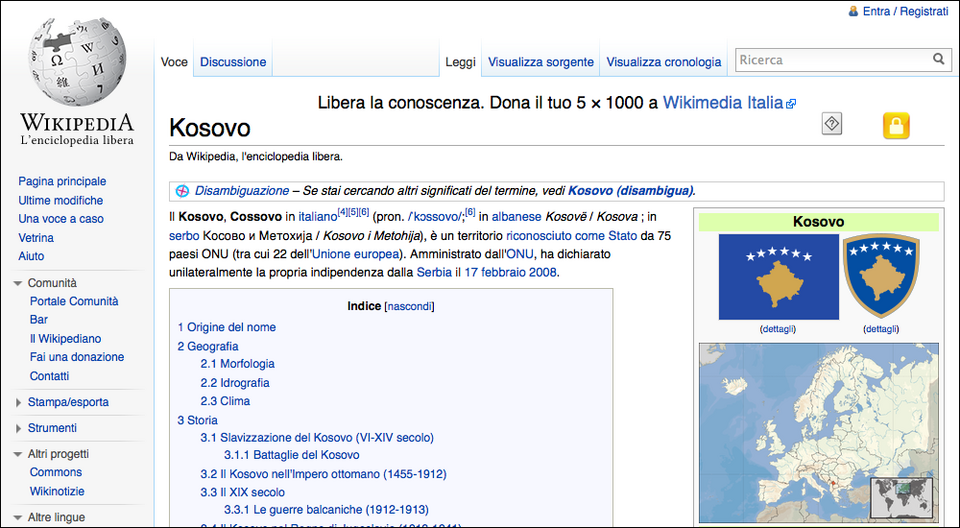This screenshot has width=960, height=528.
Task: Click the IPA pronunciation link /'kɔssovo/
Action: pyautogui.click(x=435, y=217)
